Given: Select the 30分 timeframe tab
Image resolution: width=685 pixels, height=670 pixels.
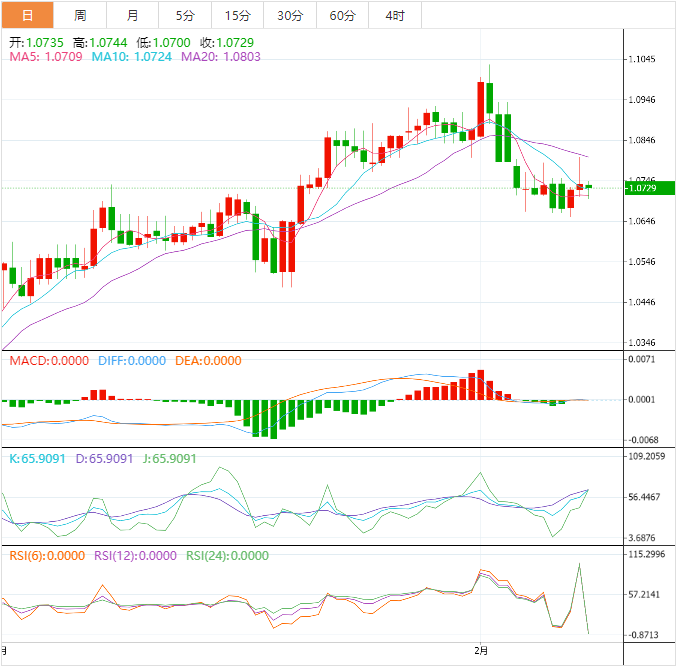Looking at the screenshot, I should point(290,15).
